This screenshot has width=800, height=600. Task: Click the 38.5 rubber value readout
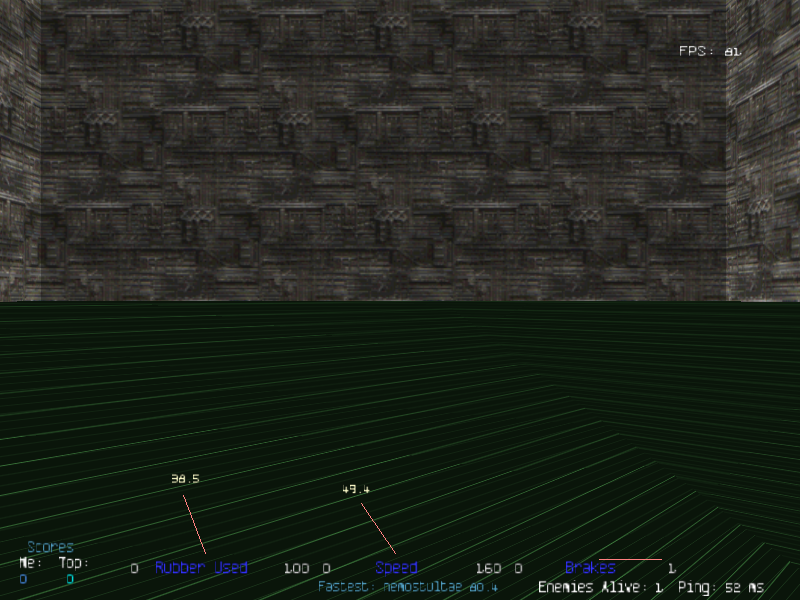pyautogui.click(x=185, y=479)
